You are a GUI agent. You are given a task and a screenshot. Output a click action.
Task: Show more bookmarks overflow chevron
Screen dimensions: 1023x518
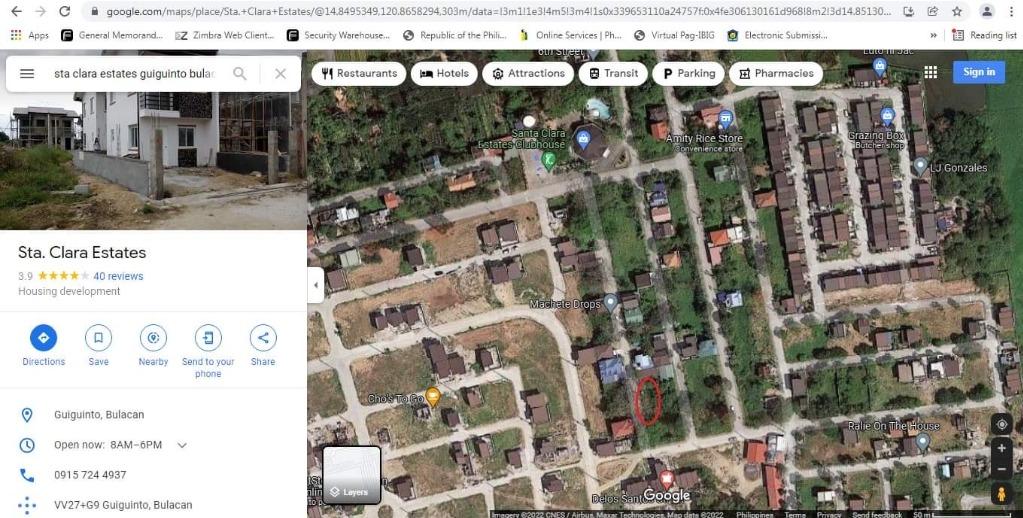[934, 35]
